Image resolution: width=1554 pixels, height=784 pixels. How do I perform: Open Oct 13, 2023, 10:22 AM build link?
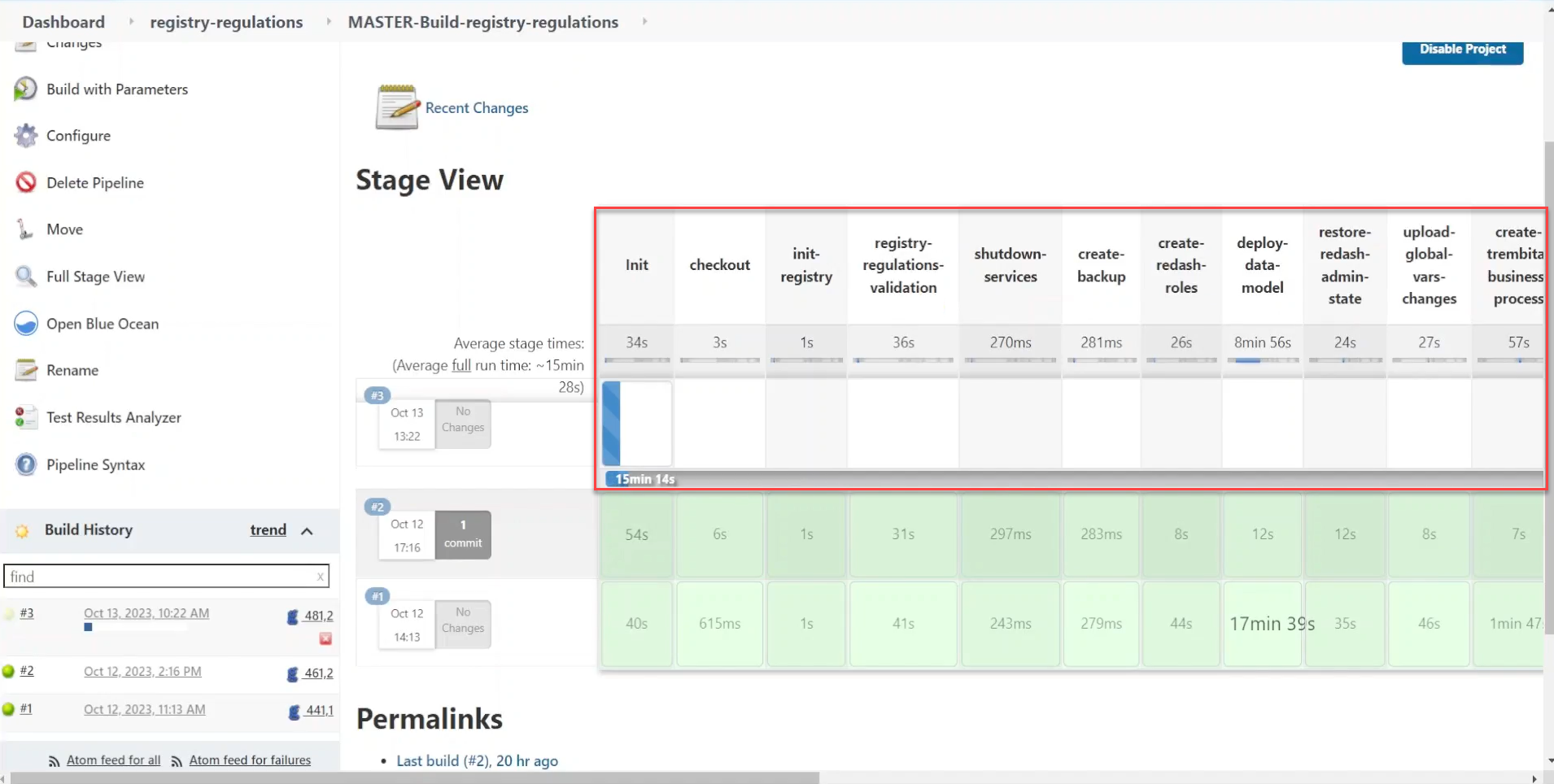[x=146, y=613]
